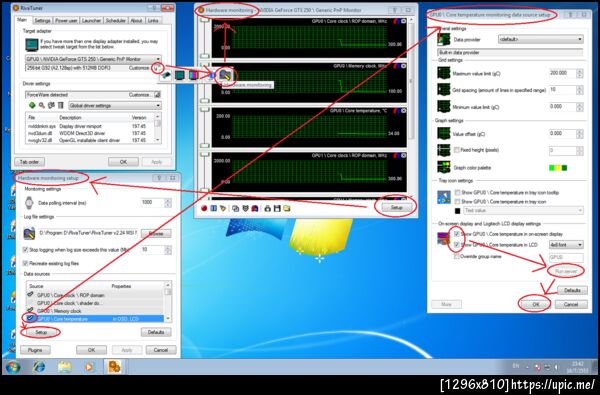Open the Links tab

point(153,21)
